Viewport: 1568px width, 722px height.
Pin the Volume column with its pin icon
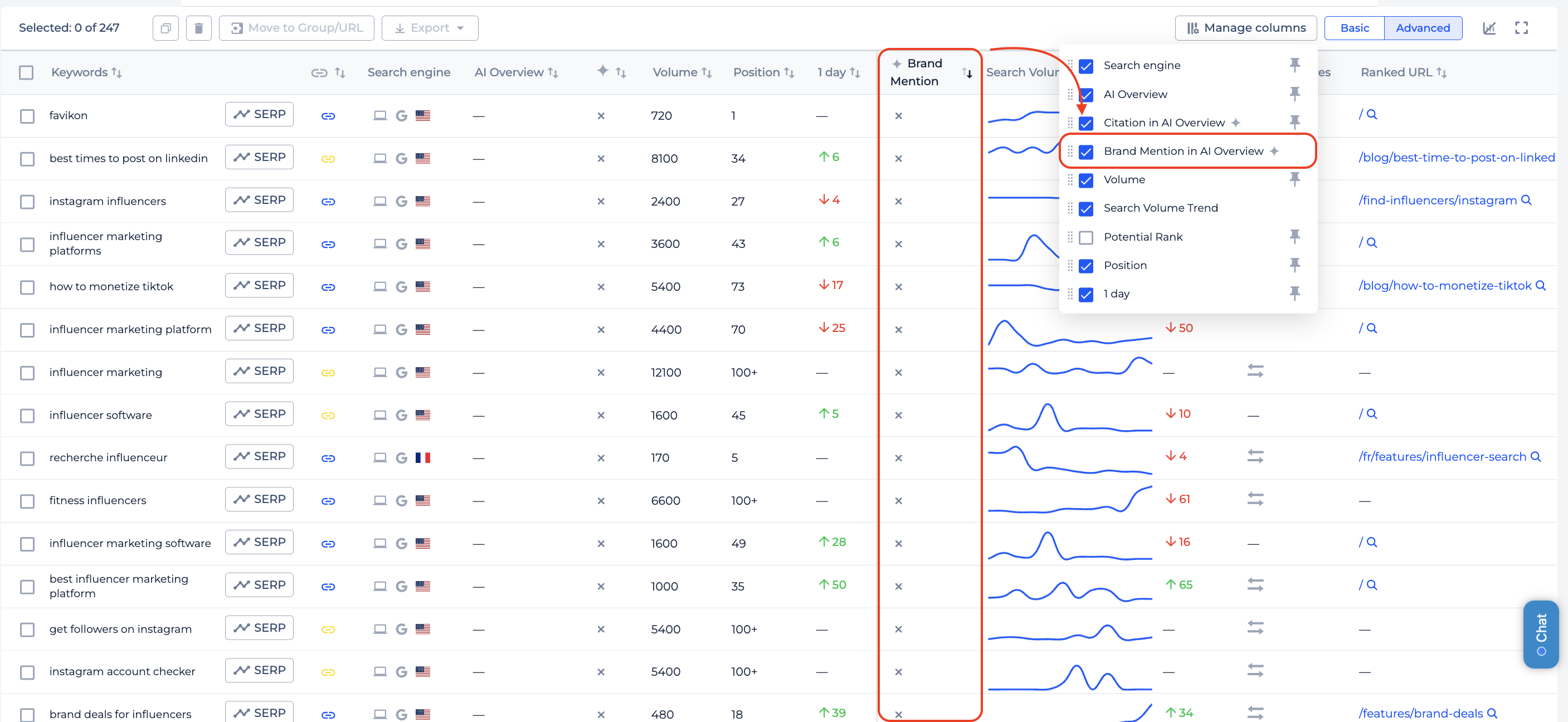coord(1296,179)
